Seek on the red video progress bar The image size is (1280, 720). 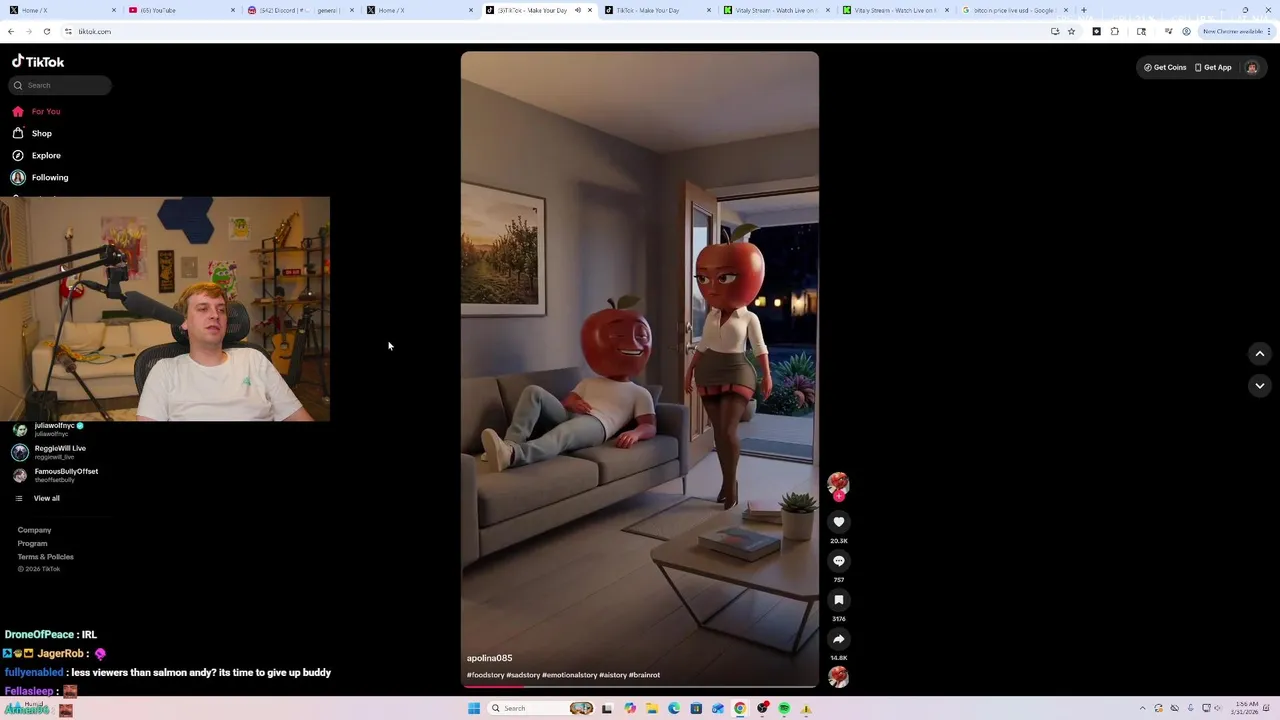point(639,686)
